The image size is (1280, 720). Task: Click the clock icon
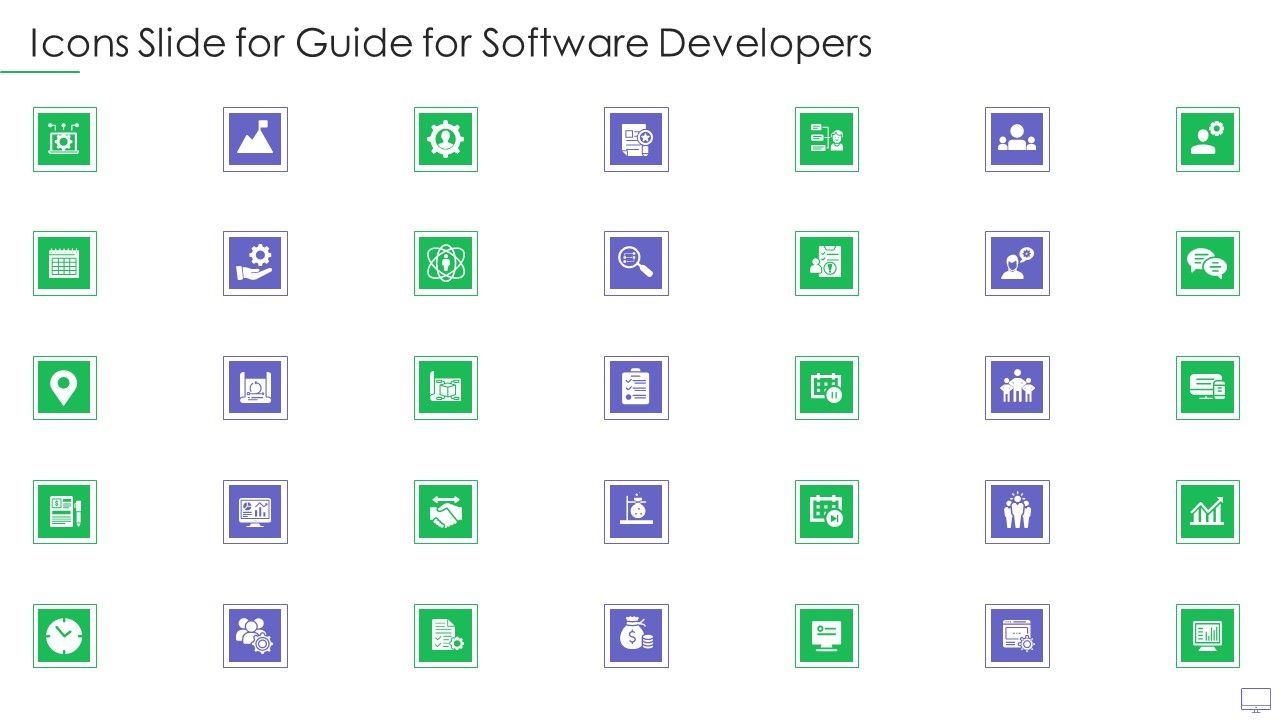[x=65, y=636]
